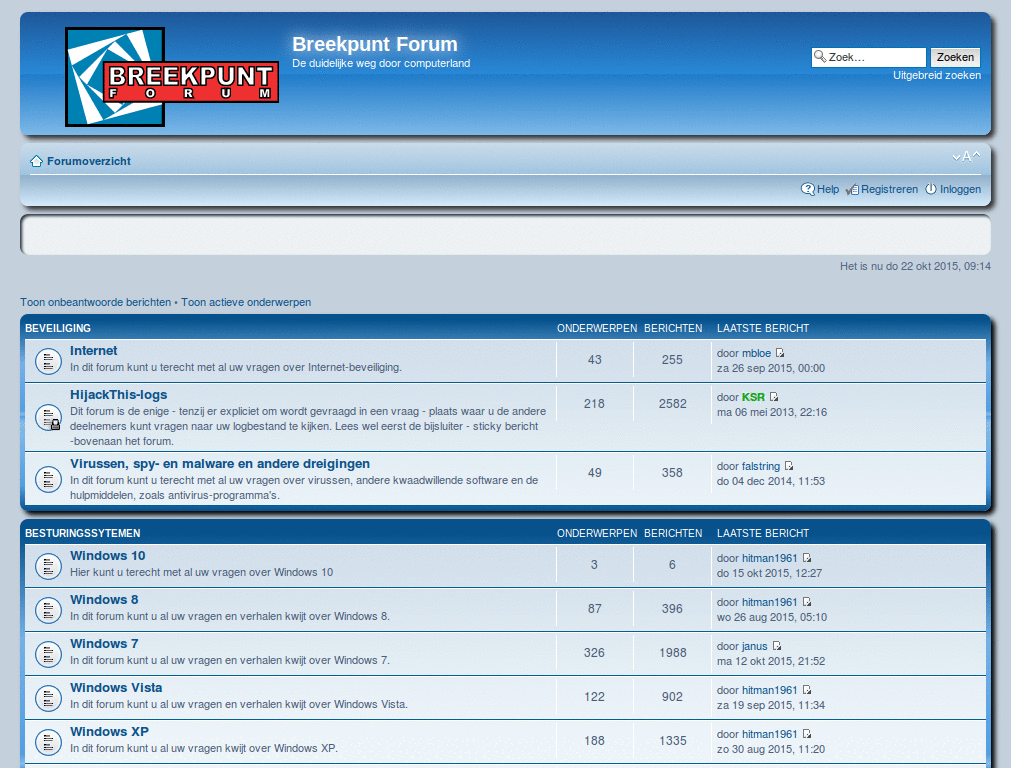Click the Internet forum status icon
The width and height of the screenshot is (1024, 768).
(48, 361)
